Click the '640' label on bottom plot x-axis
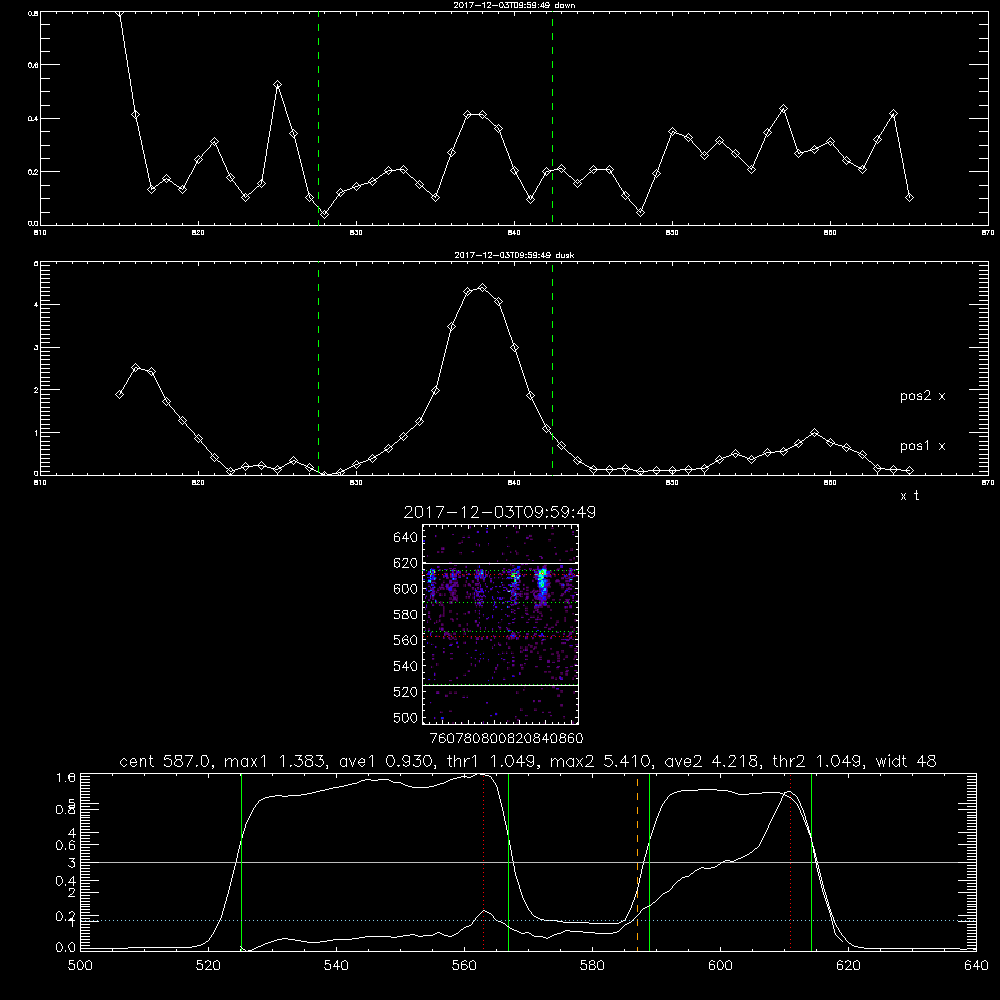The image size is (1000, 1000). 976,966
